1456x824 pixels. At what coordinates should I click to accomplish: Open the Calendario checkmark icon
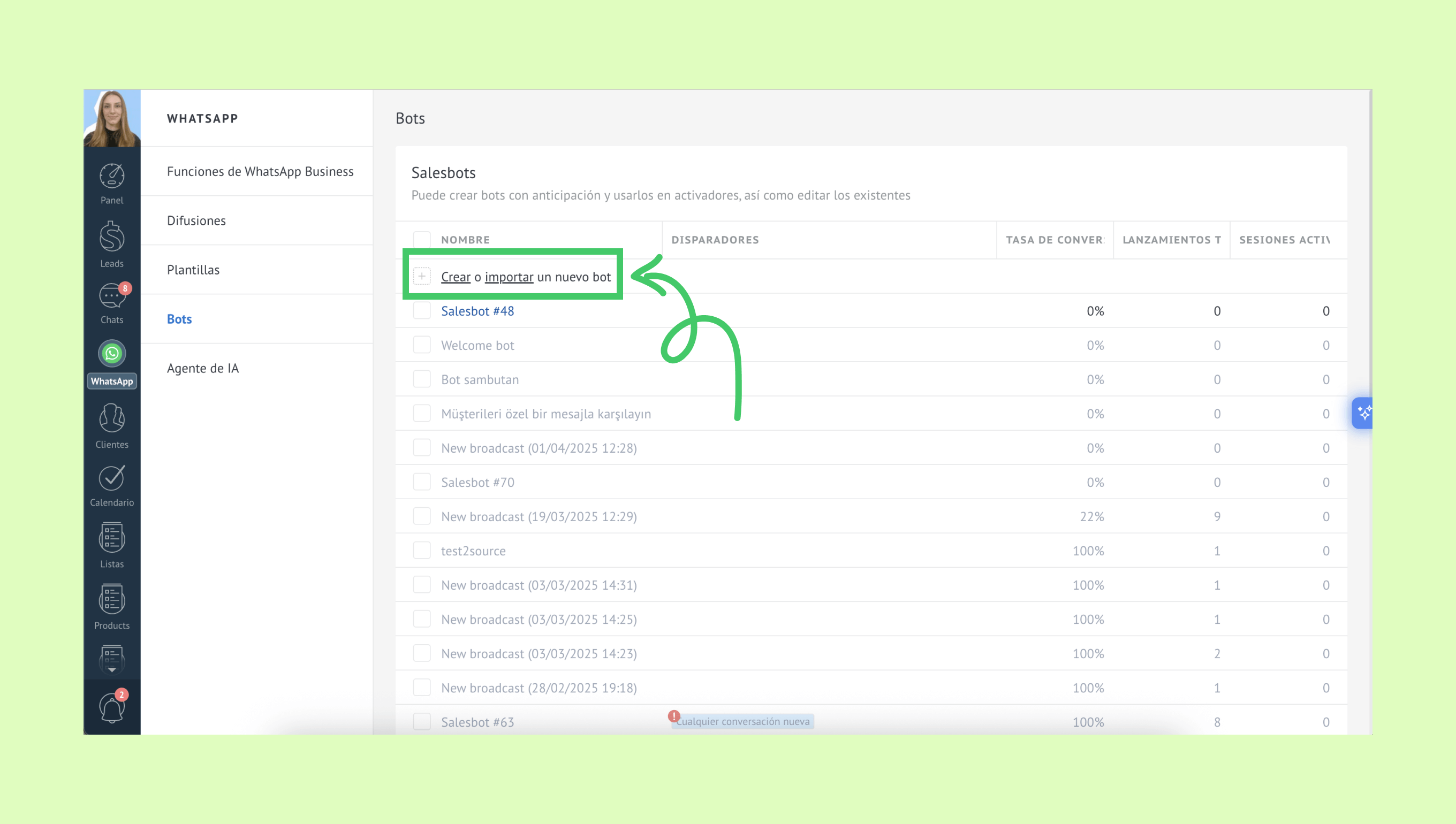111,478
